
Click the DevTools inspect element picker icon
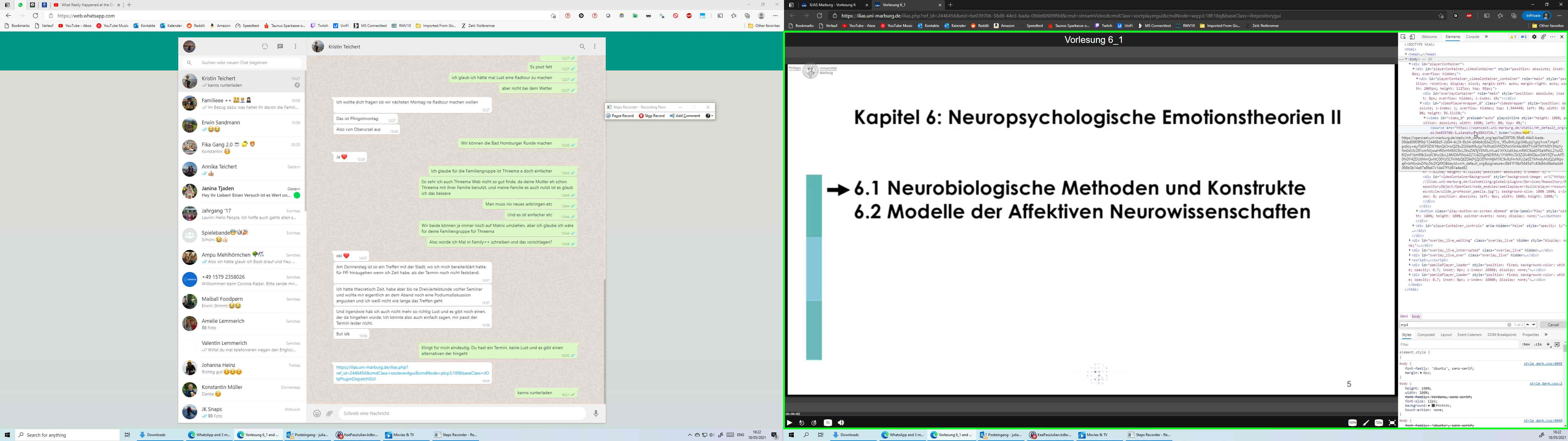click(1402, 37)
